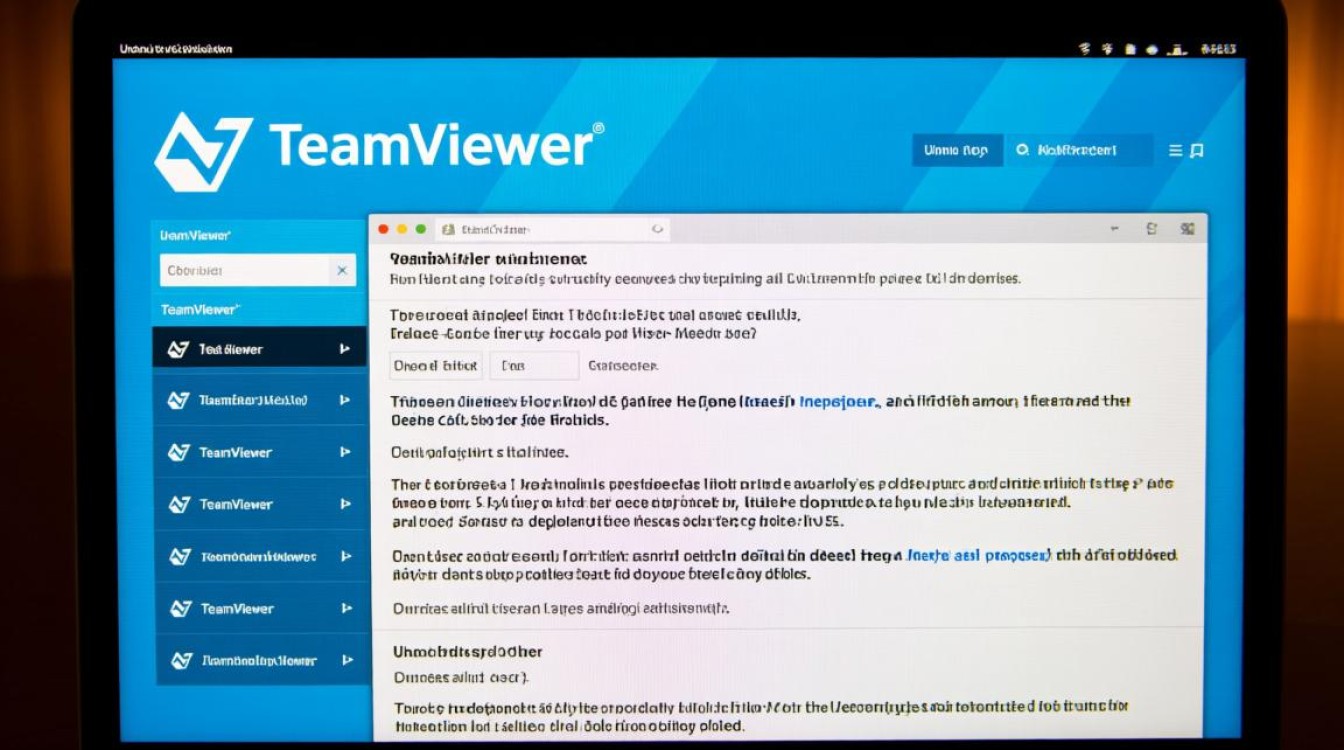The width and height of the screenshot is (1344, 750).
Task: Click the green traffic-light button on the browser window
Action: coord(421,228)
